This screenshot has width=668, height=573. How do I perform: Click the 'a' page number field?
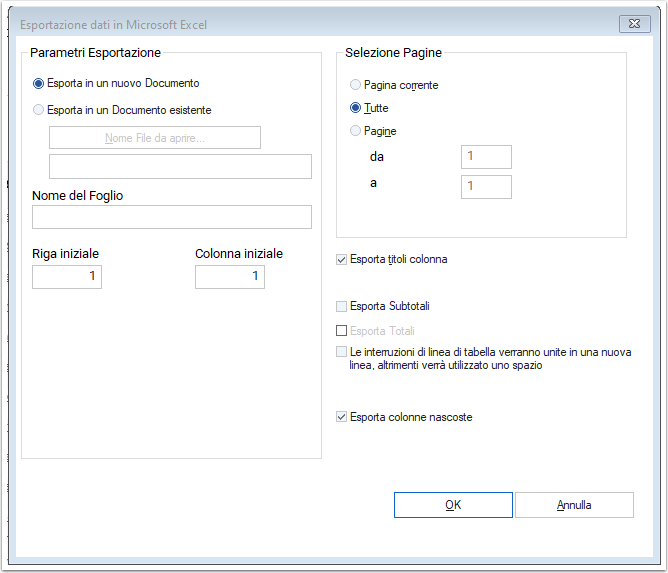tap(487, 187)
